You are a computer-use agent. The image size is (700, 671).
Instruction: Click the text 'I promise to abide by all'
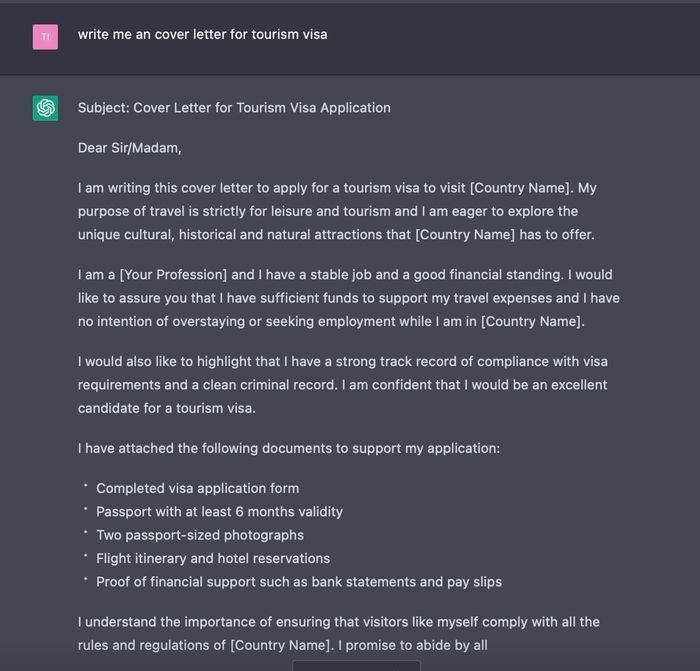click(412, 646)
